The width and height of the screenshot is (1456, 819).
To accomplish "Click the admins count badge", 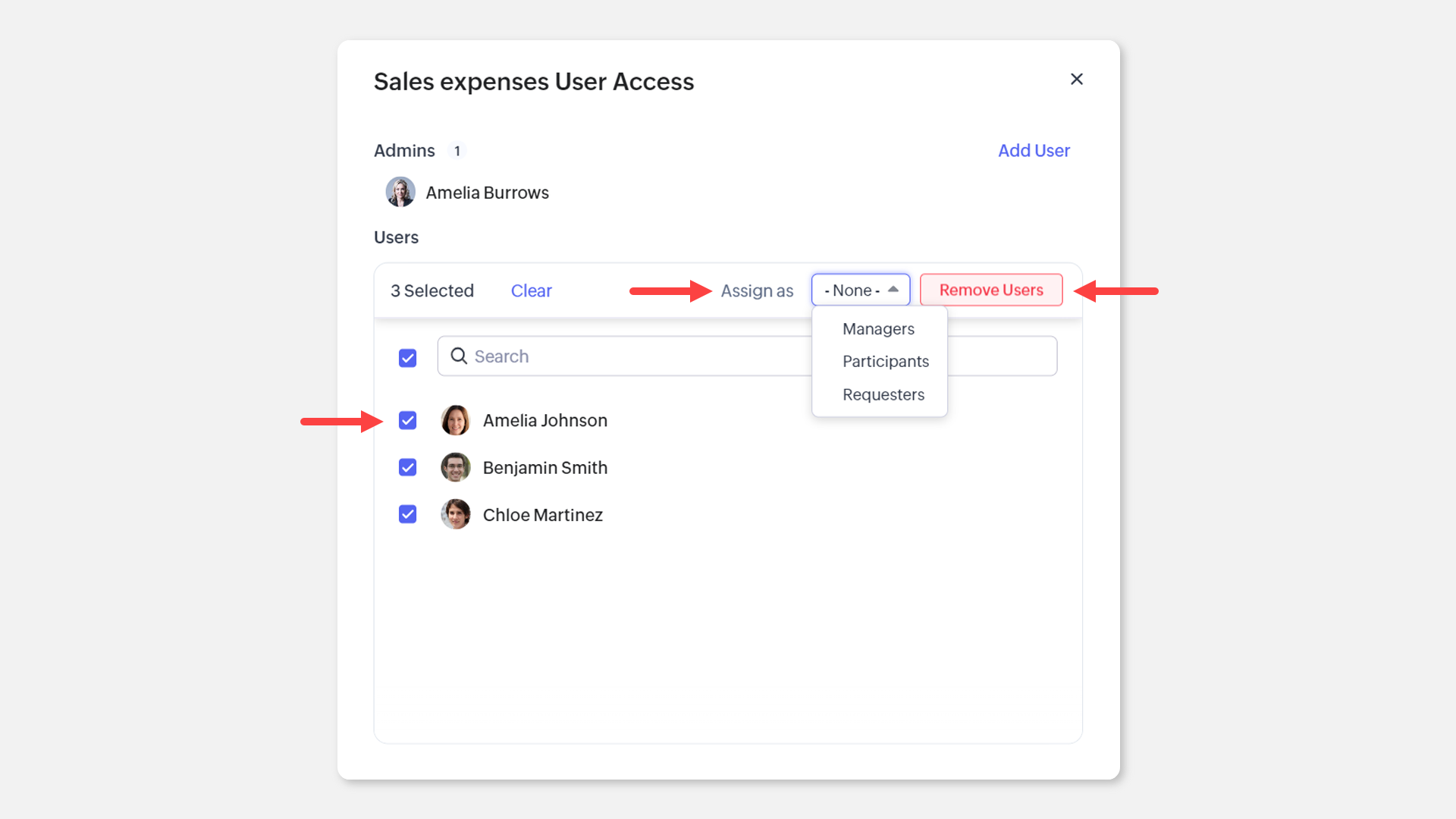I will [457, 151].
